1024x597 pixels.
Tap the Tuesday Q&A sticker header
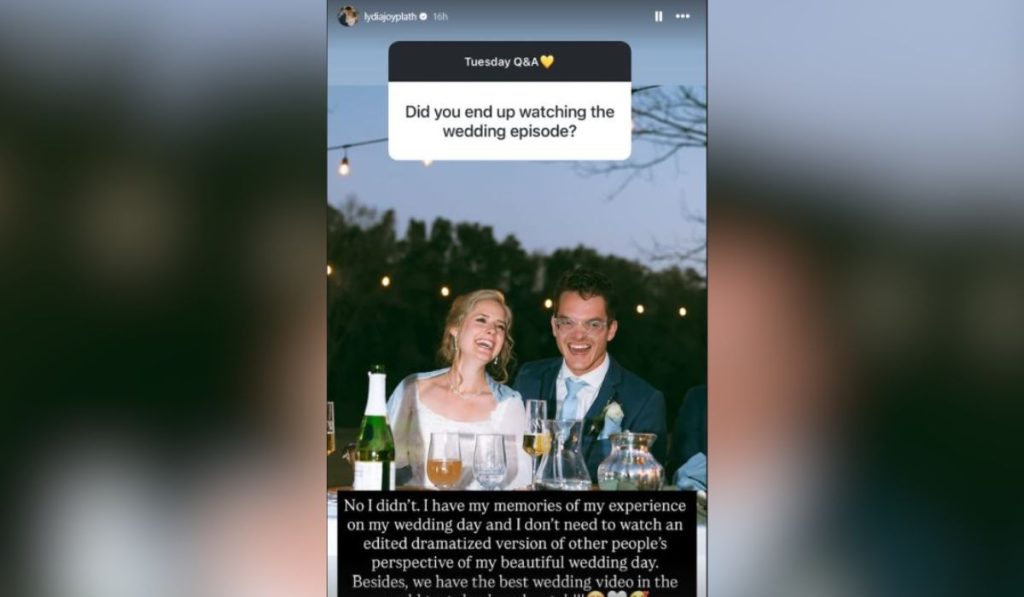[x=509, y=61]
